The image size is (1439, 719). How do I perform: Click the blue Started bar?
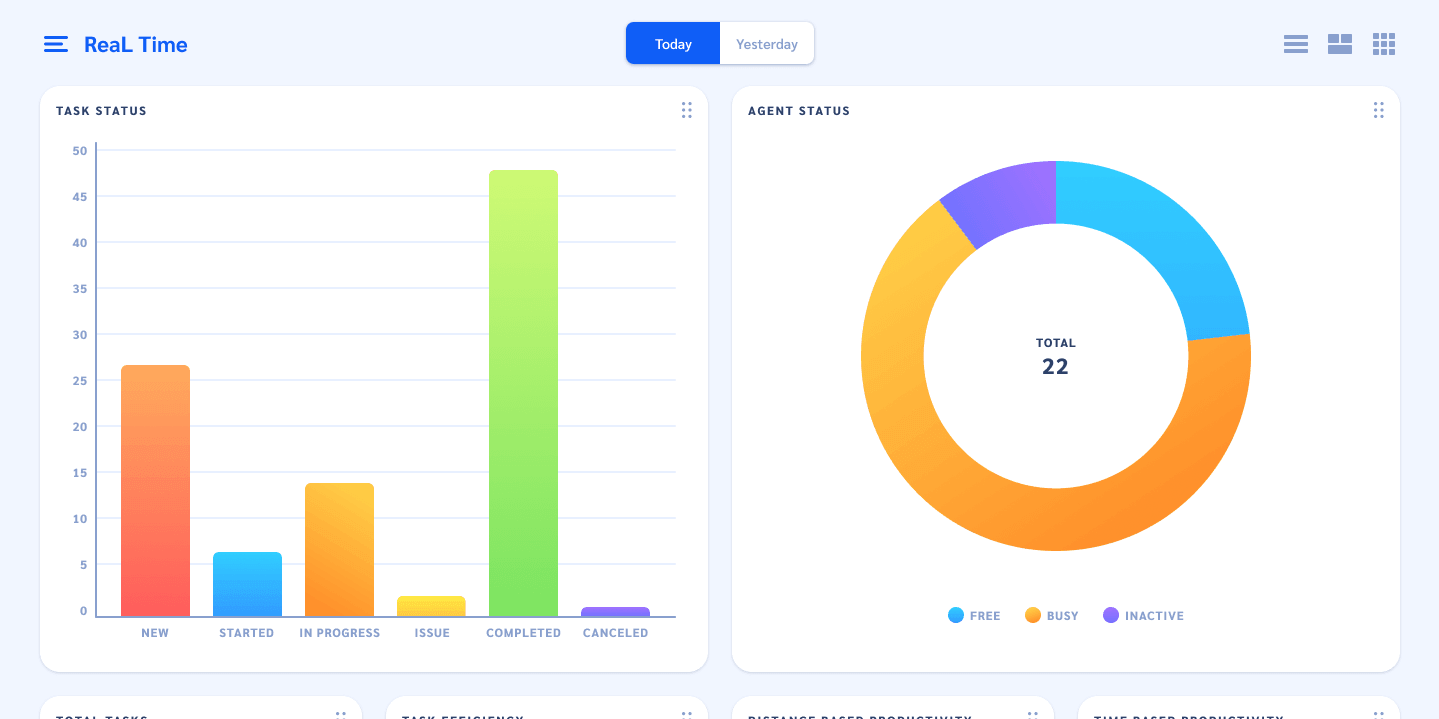coord(247,584)
